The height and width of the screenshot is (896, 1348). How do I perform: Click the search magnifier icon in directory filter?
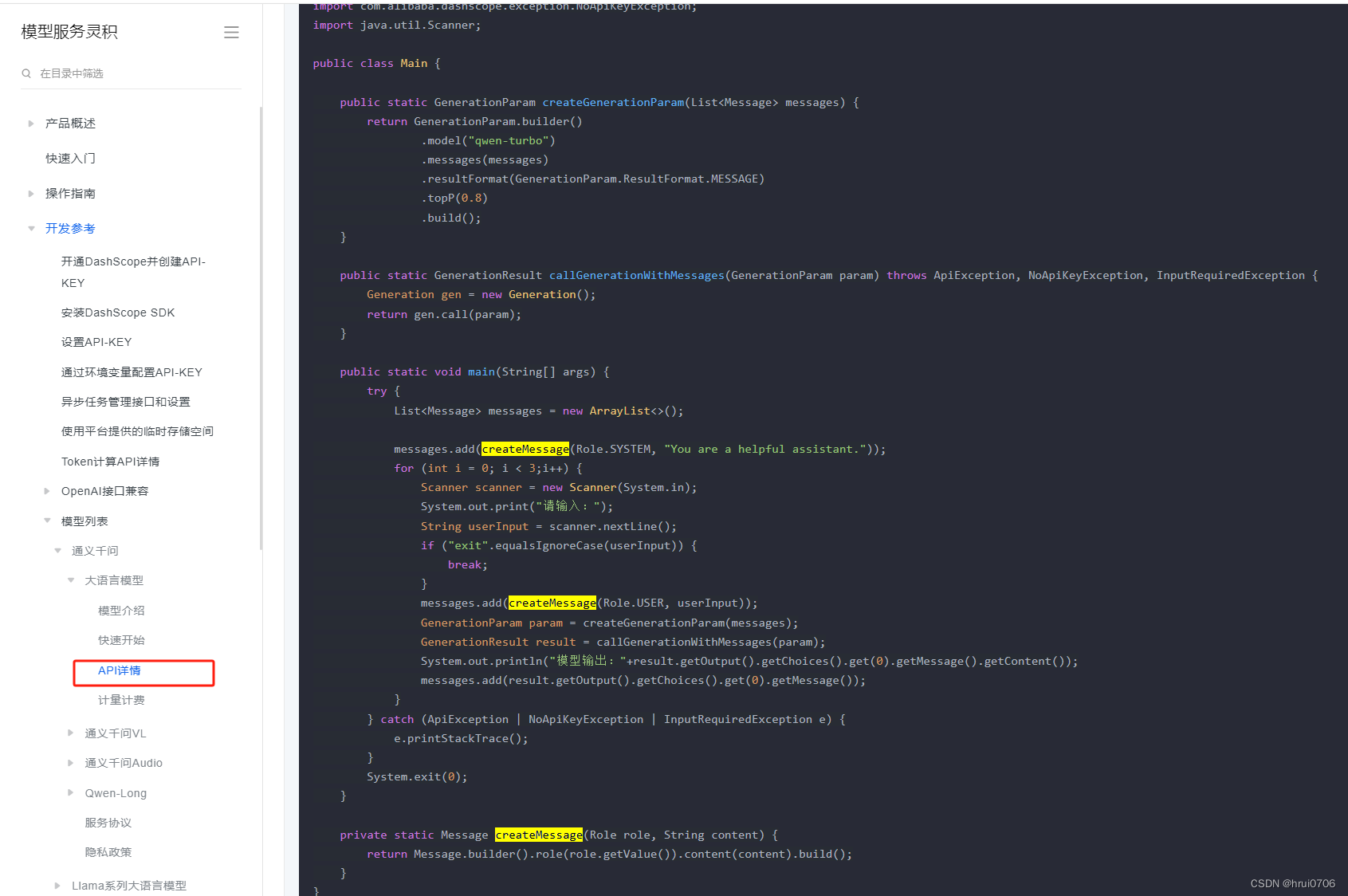click(x=26, y=73)
